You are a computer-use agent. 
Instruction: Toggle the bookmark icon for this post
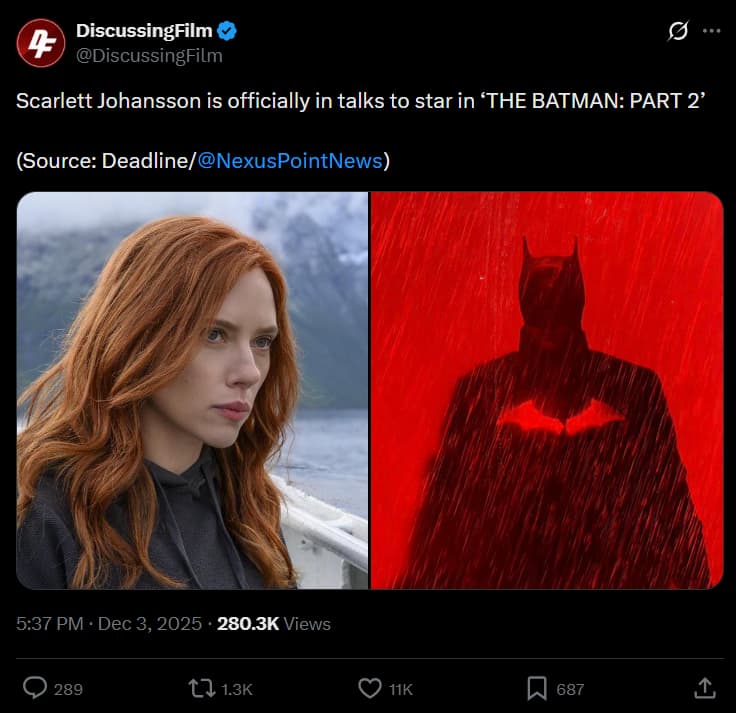coord(537,688)
